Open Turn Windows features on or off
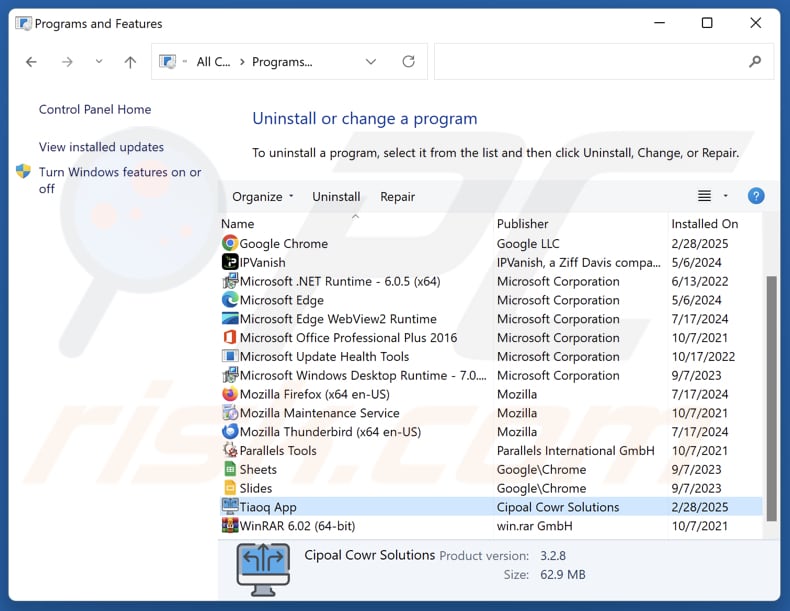The width and height of the screenshot is (790, 611). (x=120, y=180)
